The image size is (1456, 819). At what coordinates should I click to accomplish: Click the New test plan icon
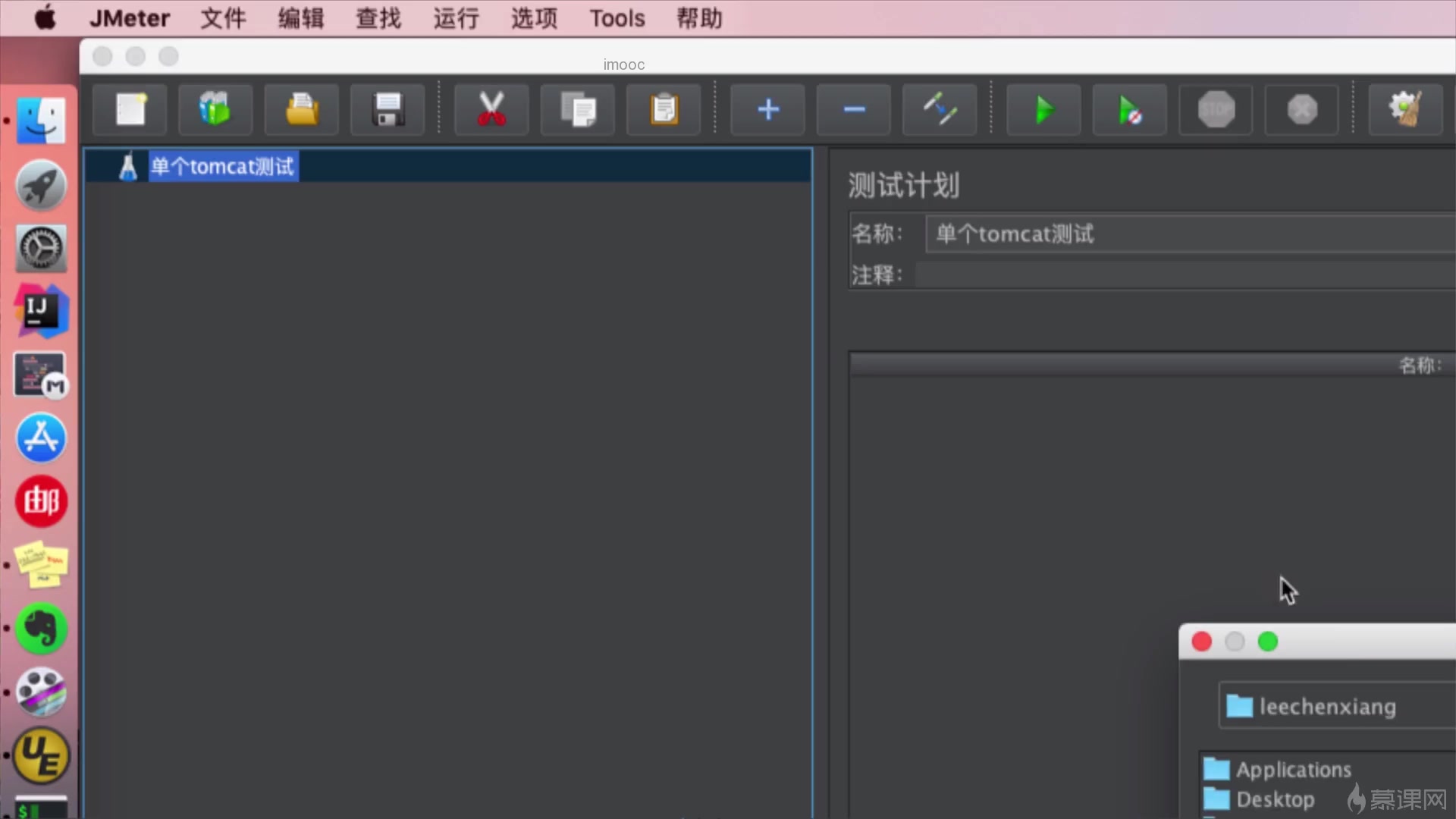pyautogui.click(x=130, y=110)
